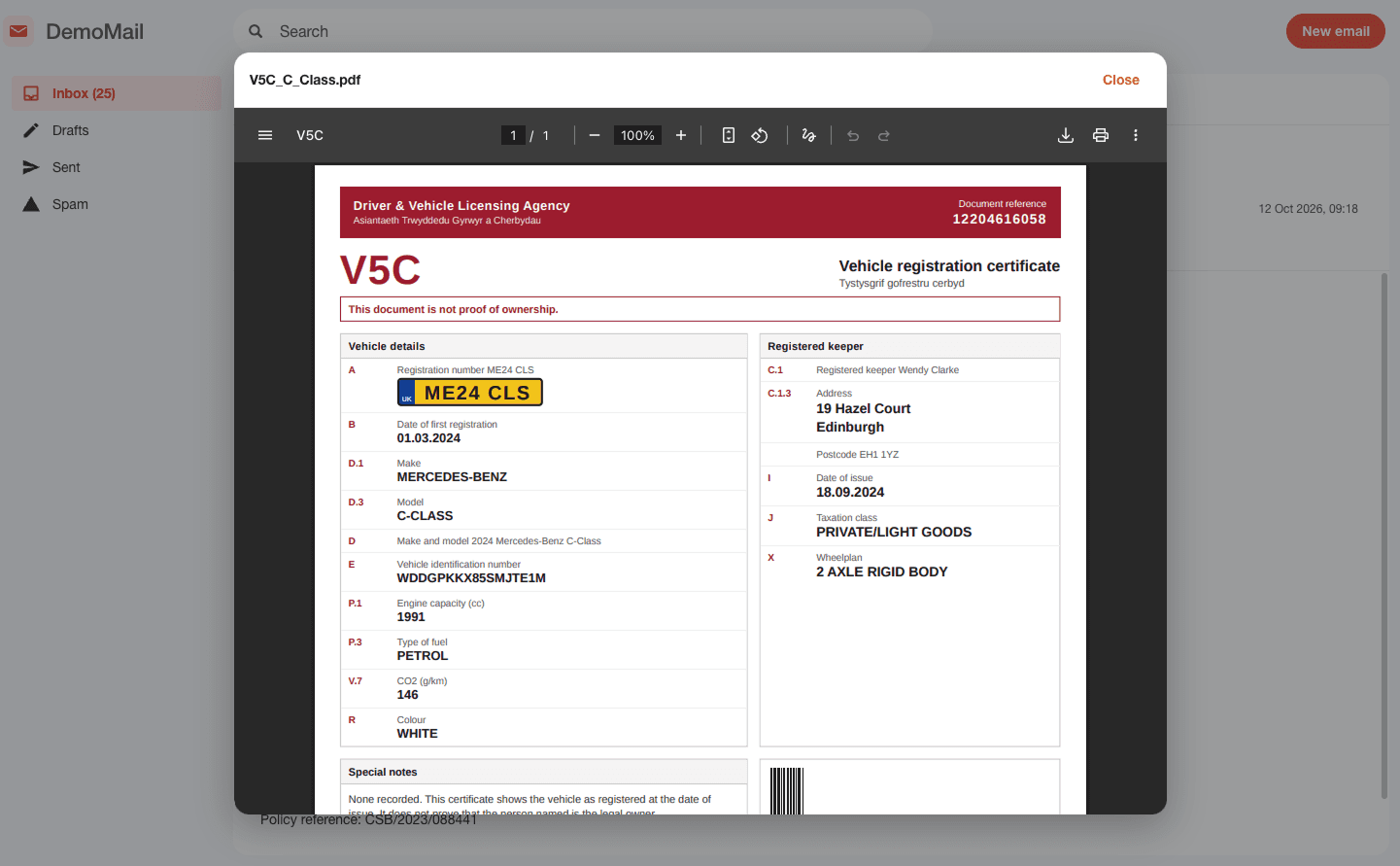Rotate the PDF page counterclockwise
The height and width of the screenshot is (866, 1400).
(x=760, y=135)
